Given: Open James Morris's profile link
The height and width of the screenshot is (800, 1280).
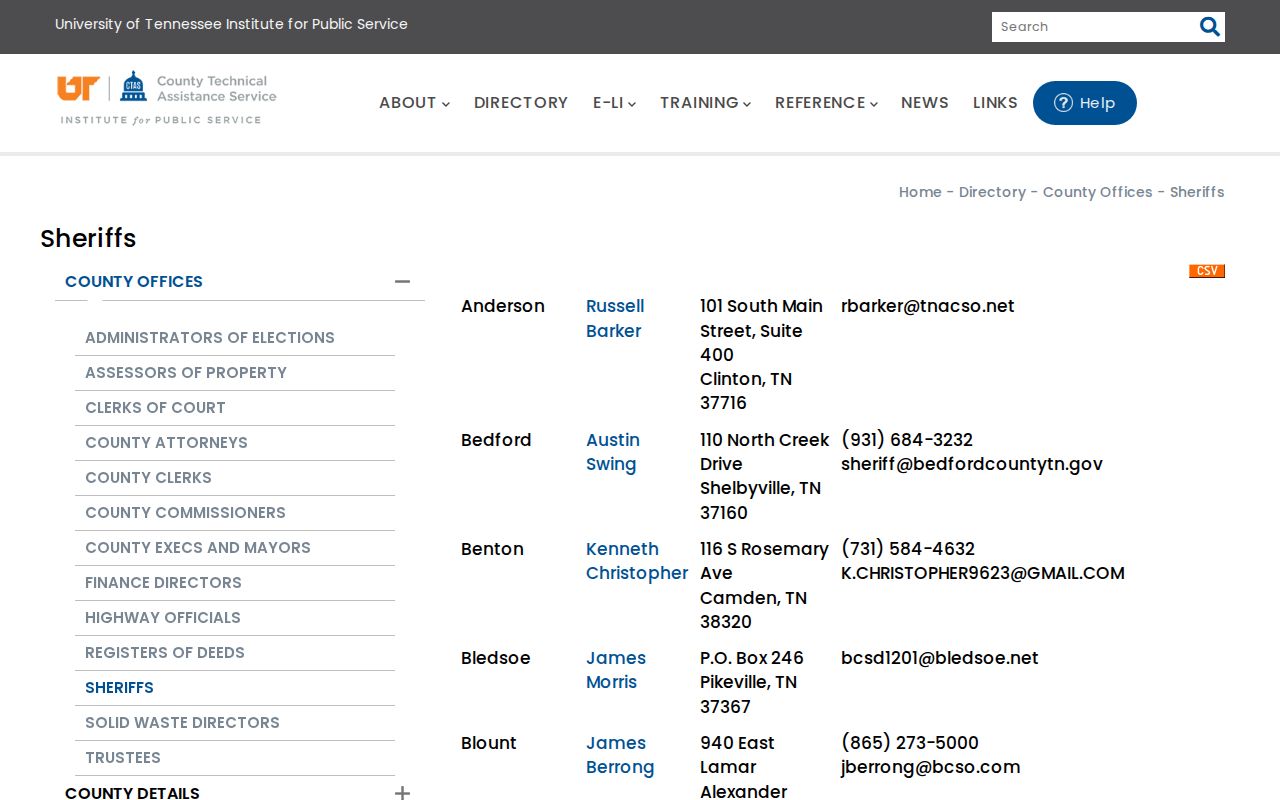Looking at the screenshot, I should pos(616,670).
